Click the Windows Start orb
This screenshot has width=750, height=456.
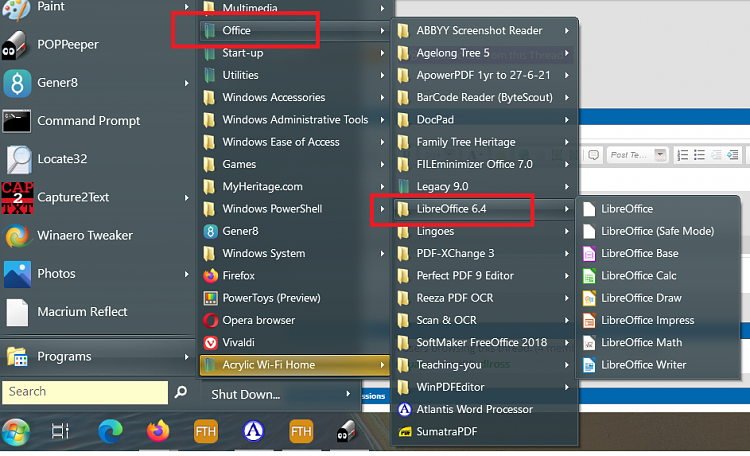coord(16,432)
